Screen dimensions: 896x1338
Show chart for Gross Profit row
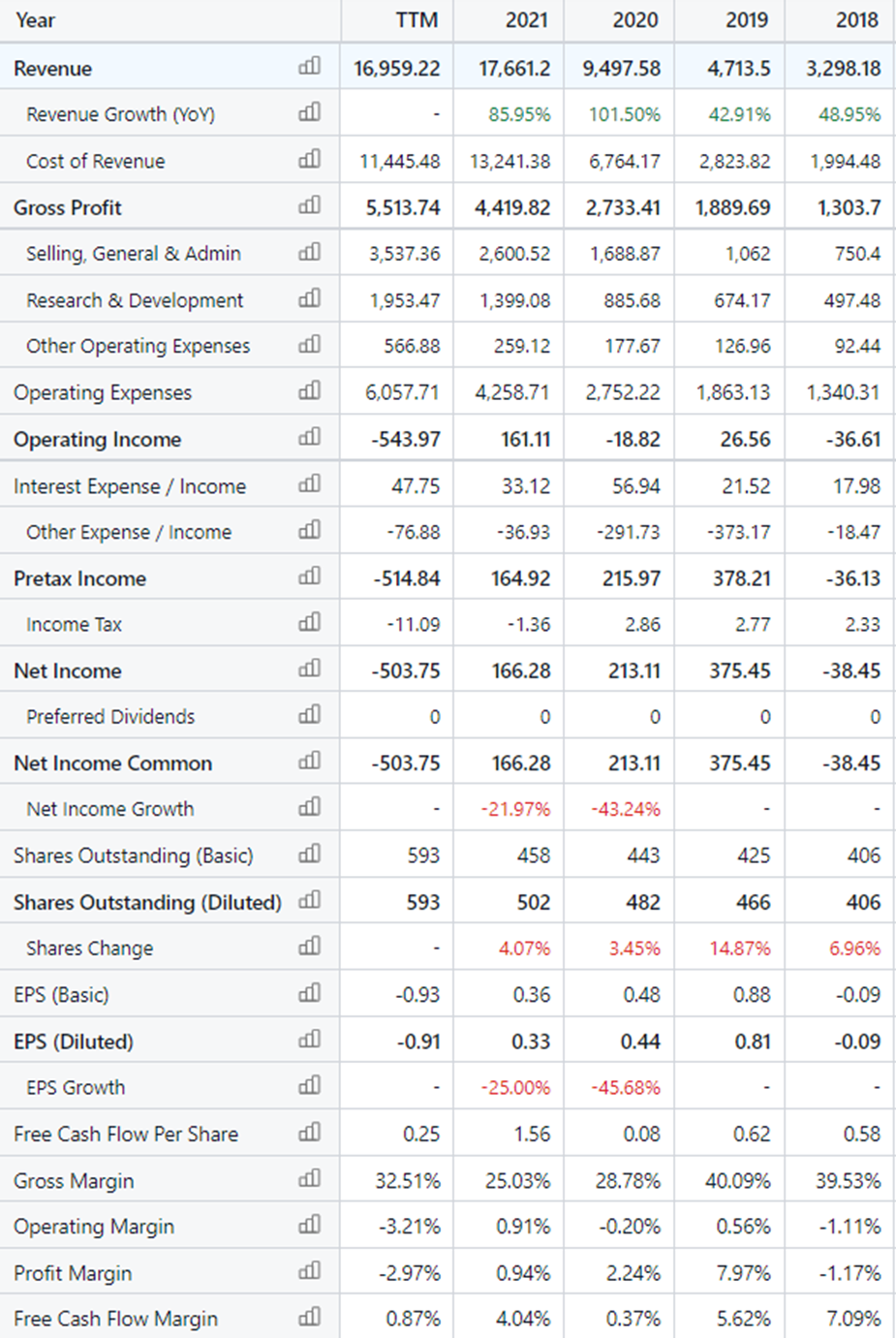(x=309, y=205)
